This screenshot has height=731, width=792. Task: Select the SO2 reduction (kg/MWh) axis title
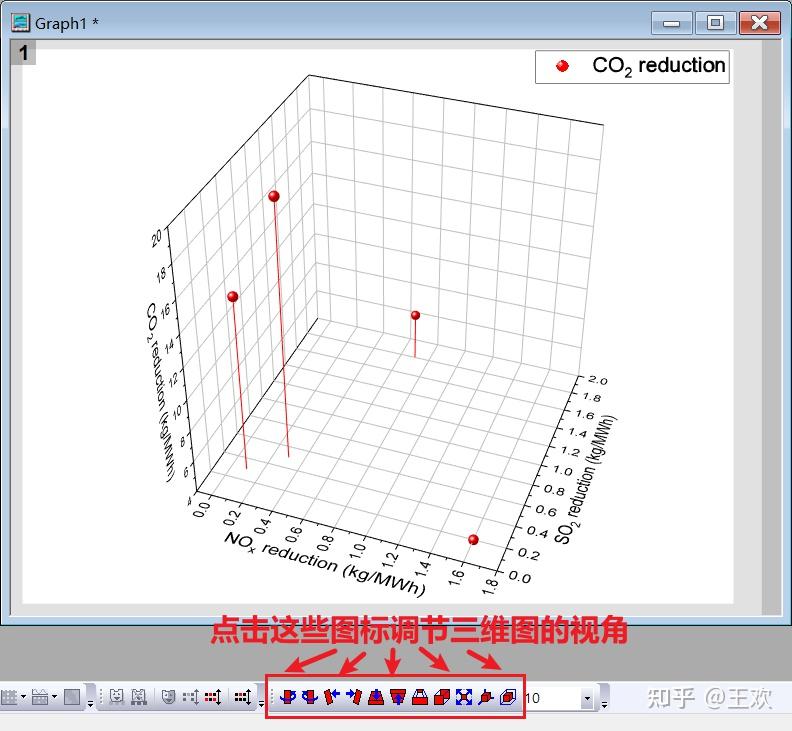(586, 479)
